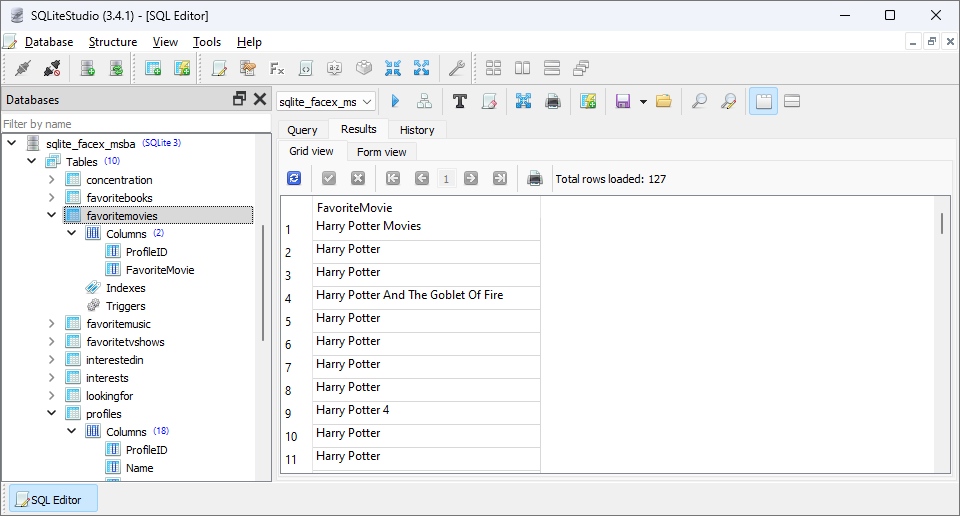The image size is (960, 517).
Task: Go to last page of results
Action: pos(500,178)
